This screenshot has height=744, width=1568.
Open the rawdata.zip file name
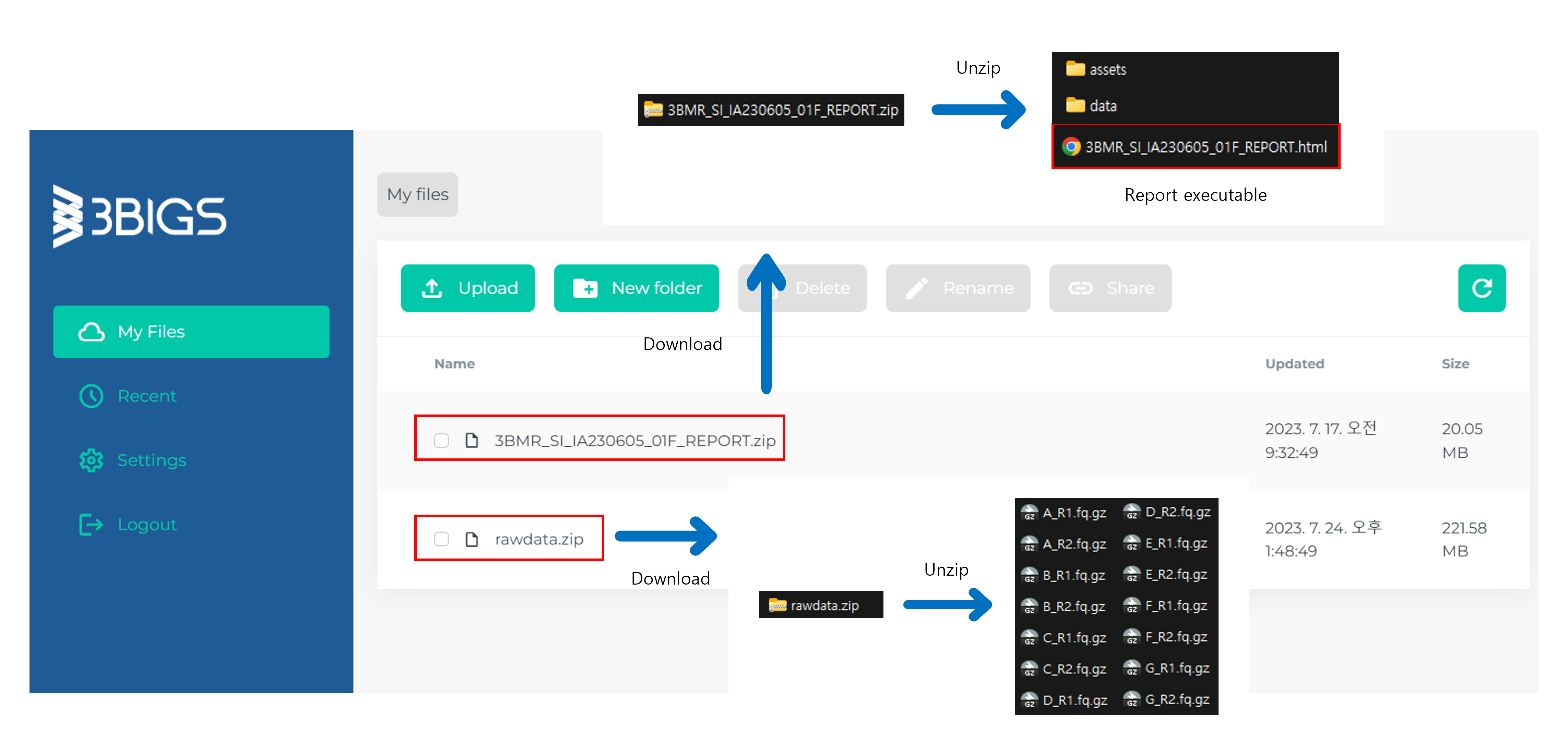539,539
